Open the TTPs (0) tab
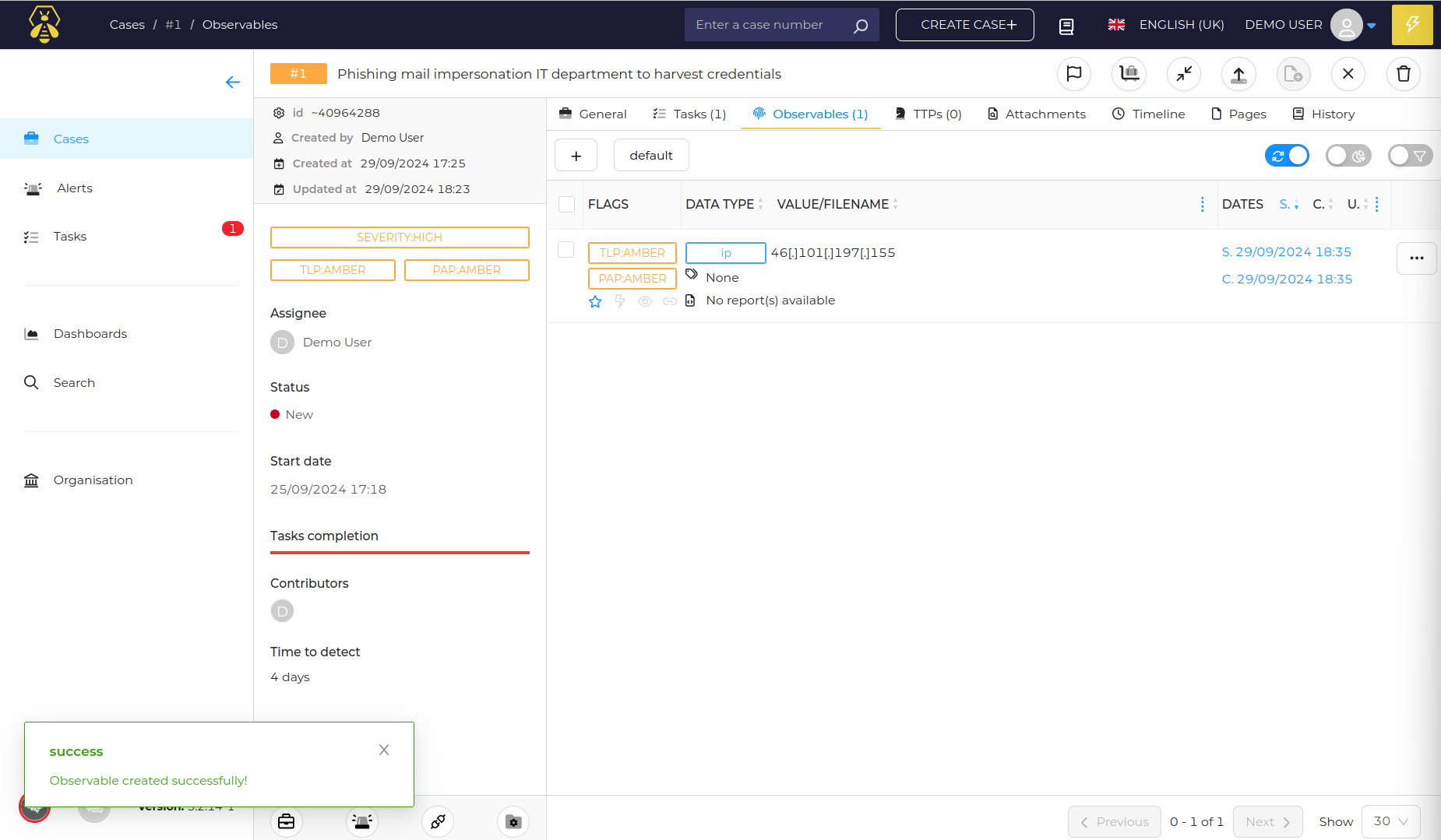Image resolution: width=1441 pixels, height=840 pixels. (x=928, y=114)
